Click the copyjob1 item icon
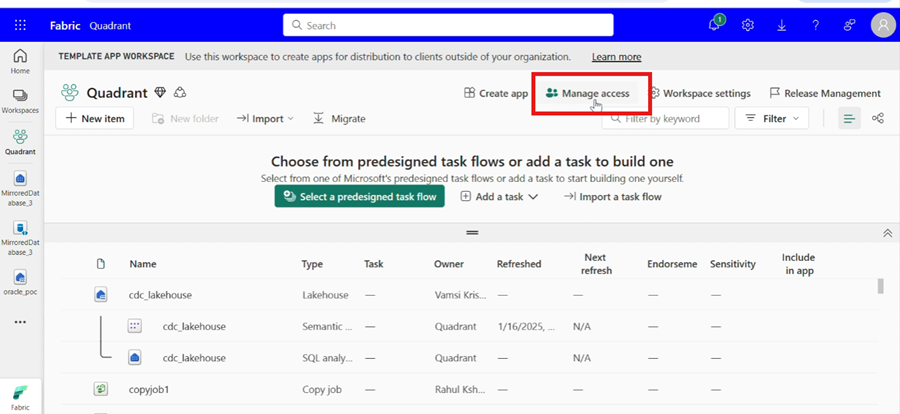The width and height of the screenshot is (900, 414). tap(101, 389)
